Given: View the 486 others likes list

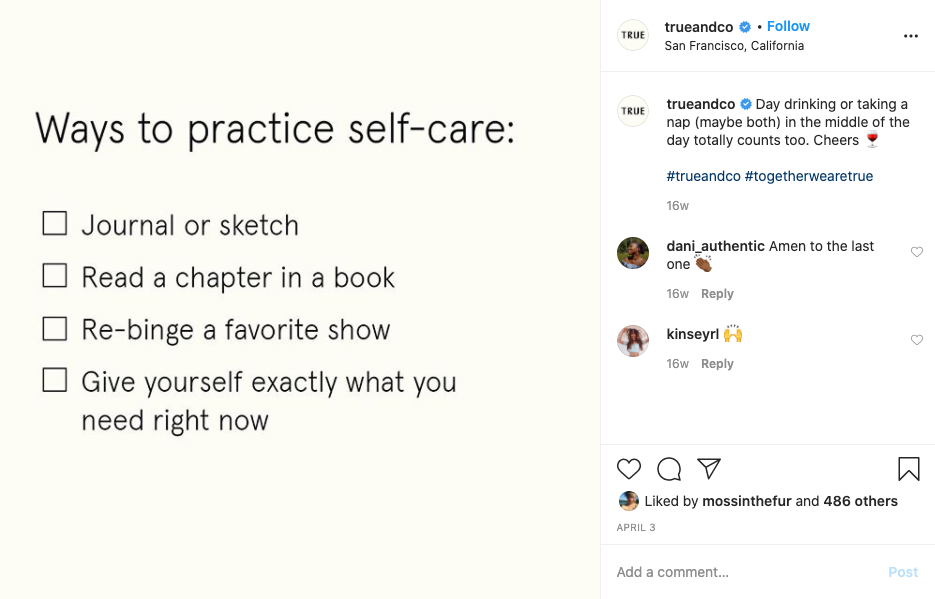Looking at the screenshot, I should click(x=860, y=501).
